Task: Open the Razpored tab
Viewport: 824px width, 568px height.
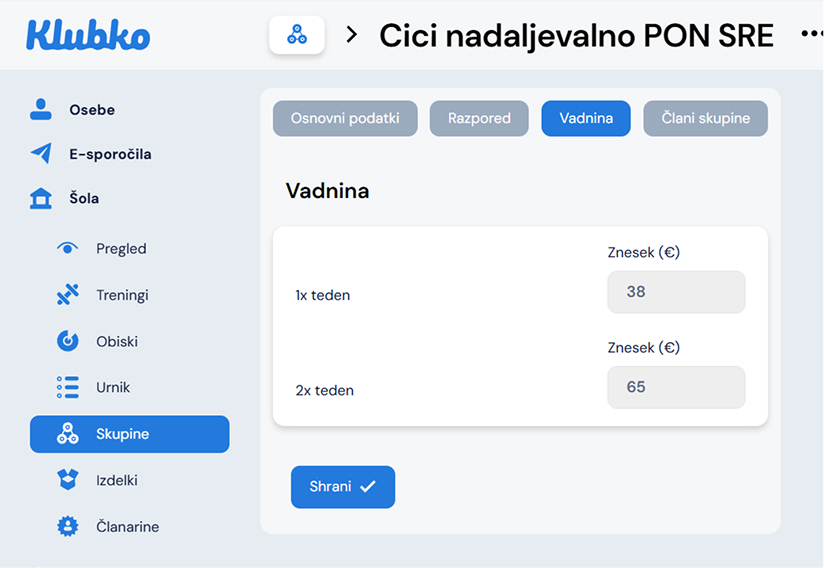Action: tap(479, 118)
